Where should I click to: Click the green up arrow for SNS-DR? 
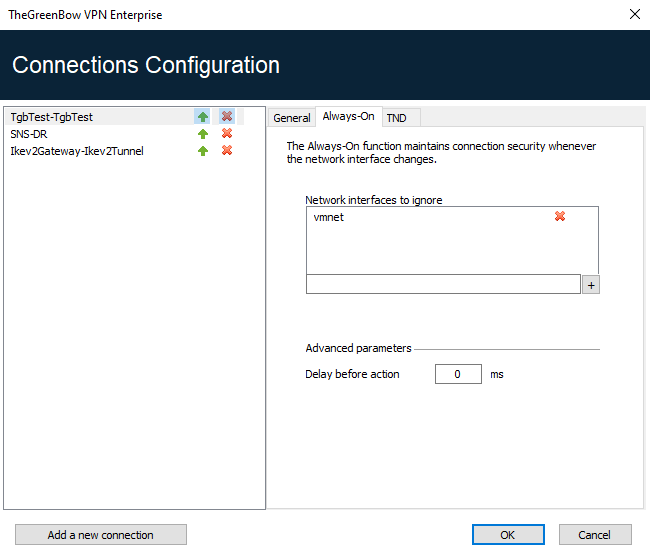pos(203,134)
